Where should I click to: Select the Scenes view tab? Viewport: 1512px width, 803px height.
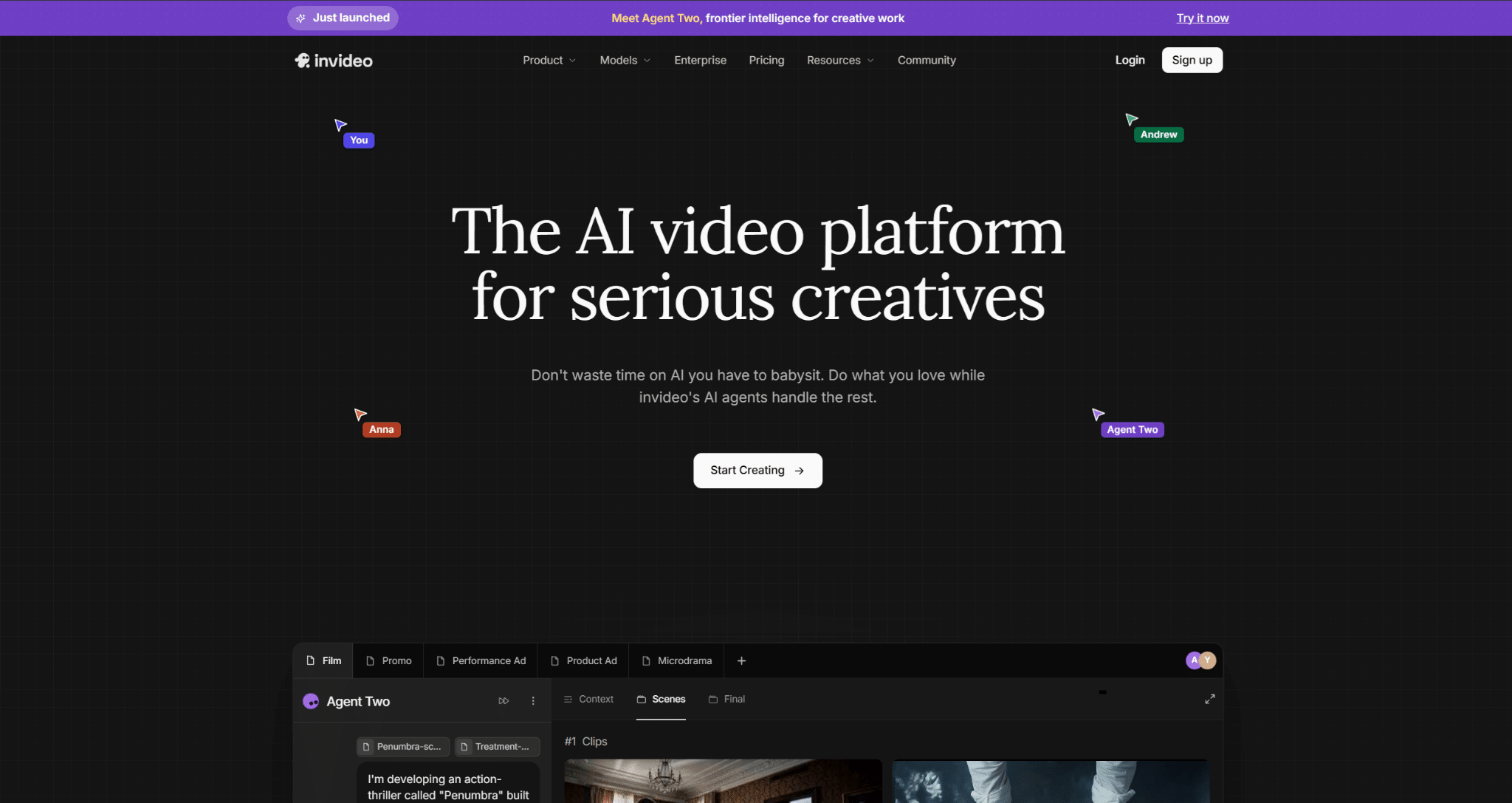coord(661,699)
